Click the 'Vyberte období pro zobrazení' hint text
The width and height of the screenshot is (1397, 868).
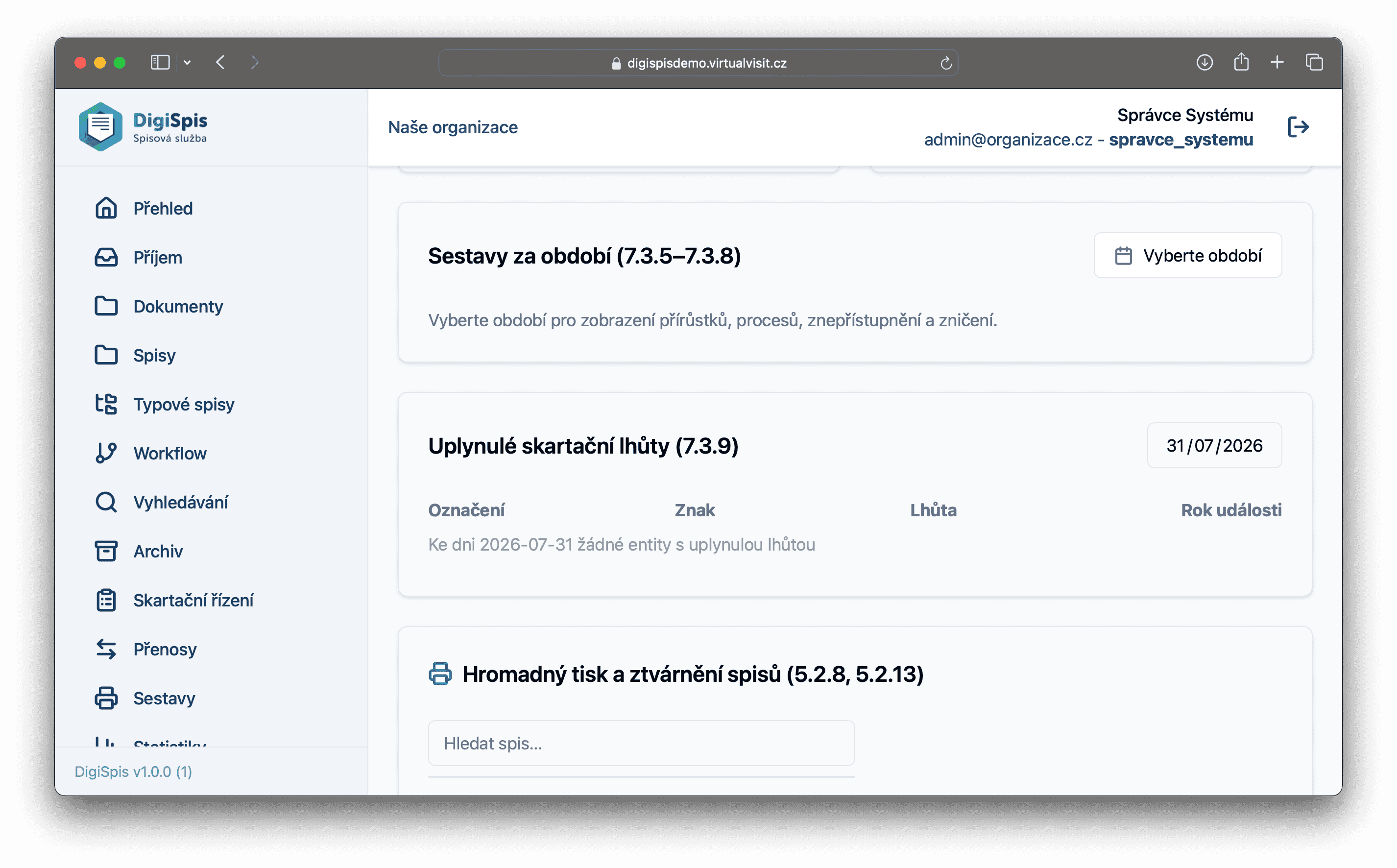(713, 320)
